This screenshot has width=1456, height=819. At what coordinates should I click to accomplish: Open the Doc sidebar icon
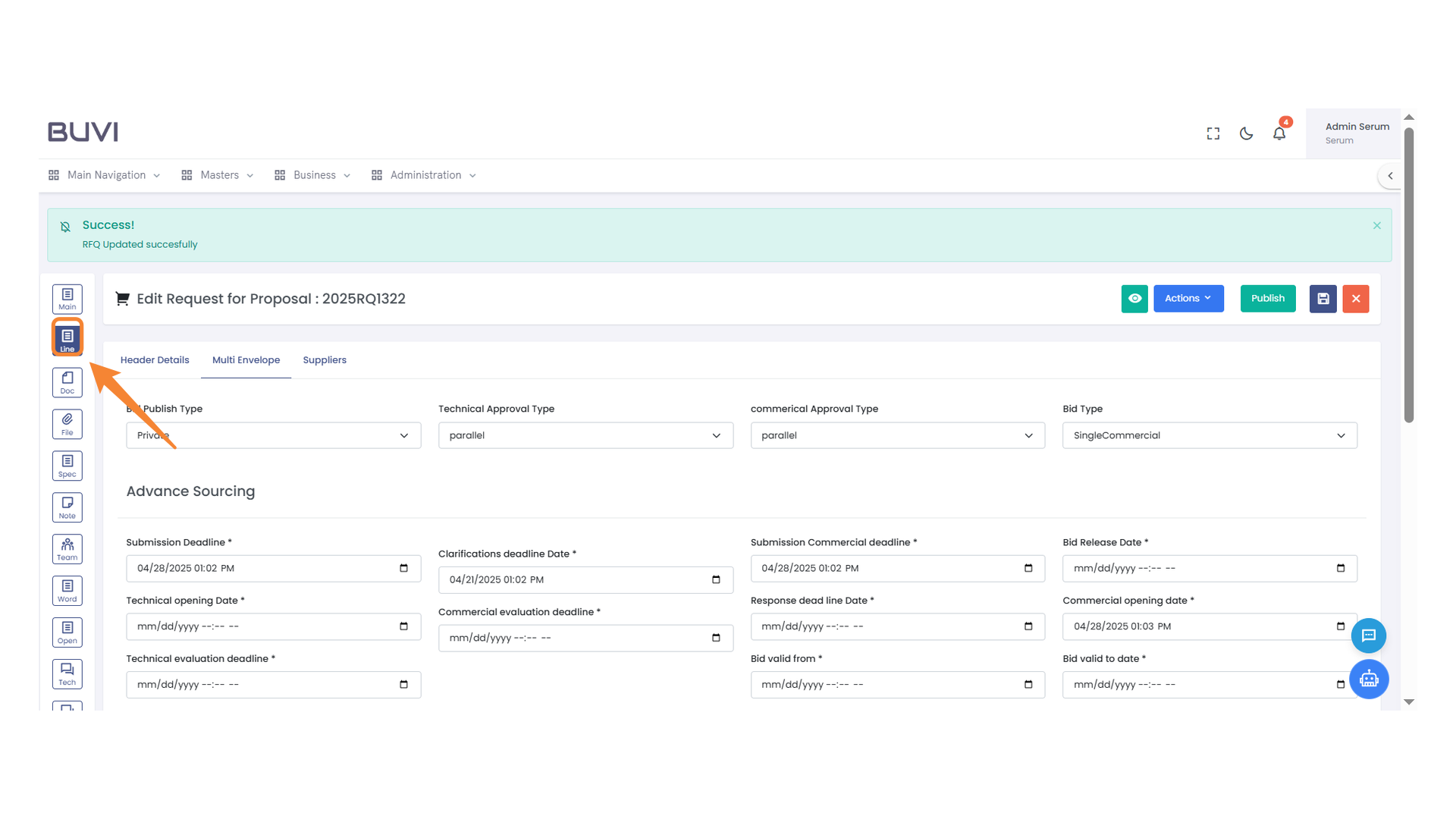tap(67, 382)
